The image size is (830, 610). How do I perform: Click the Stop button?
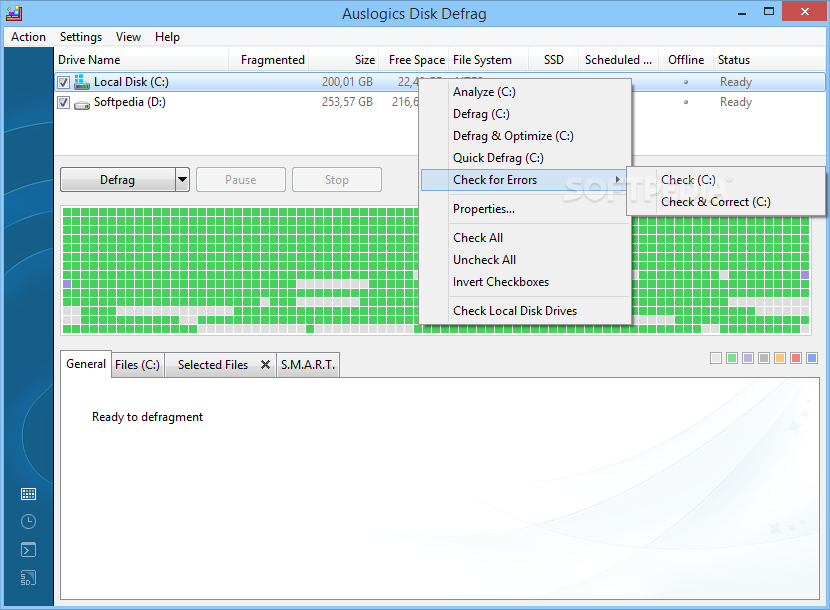(x=337, y=180)
